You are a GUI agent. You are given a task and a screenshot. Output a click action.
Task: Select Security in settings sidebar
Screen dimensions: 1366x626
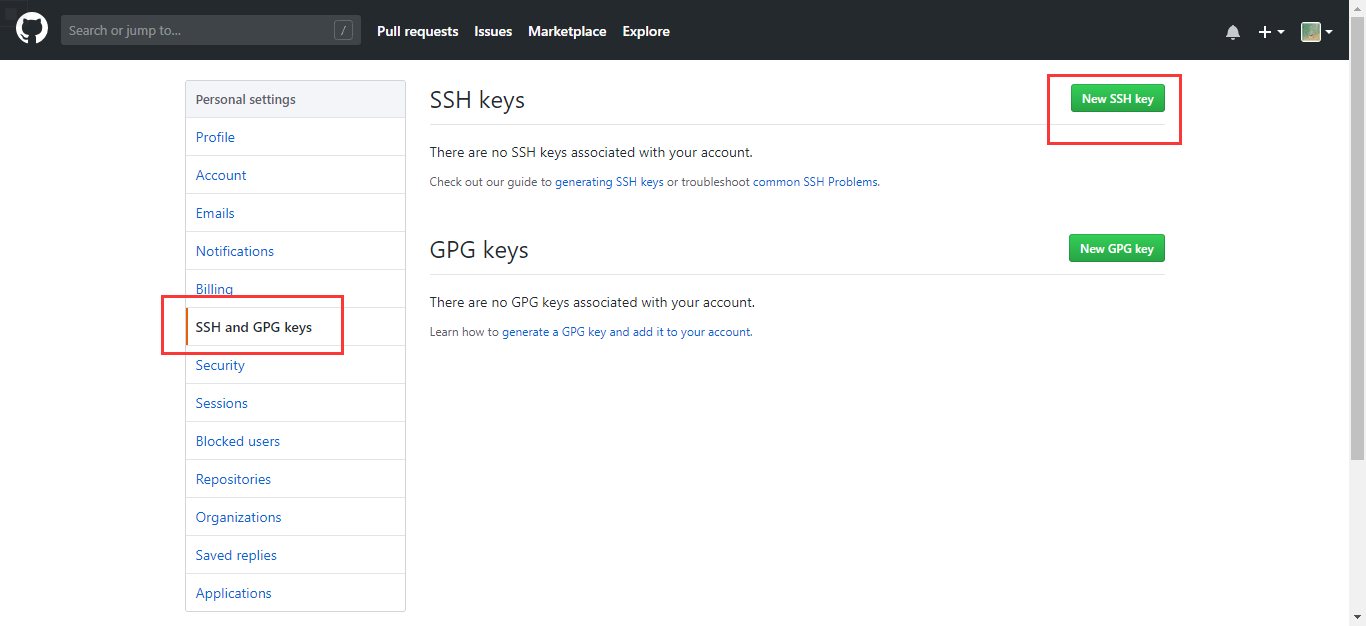pyautogui.click(x=295, y=365)
